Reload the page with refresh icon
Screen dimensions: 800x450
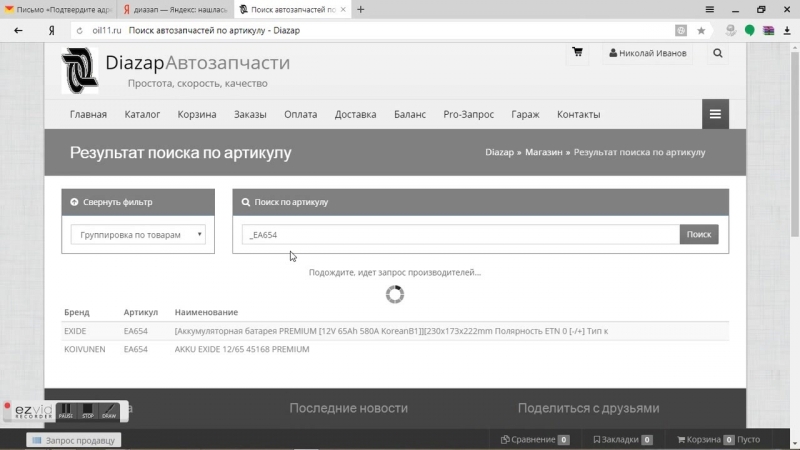coord(80,31)
